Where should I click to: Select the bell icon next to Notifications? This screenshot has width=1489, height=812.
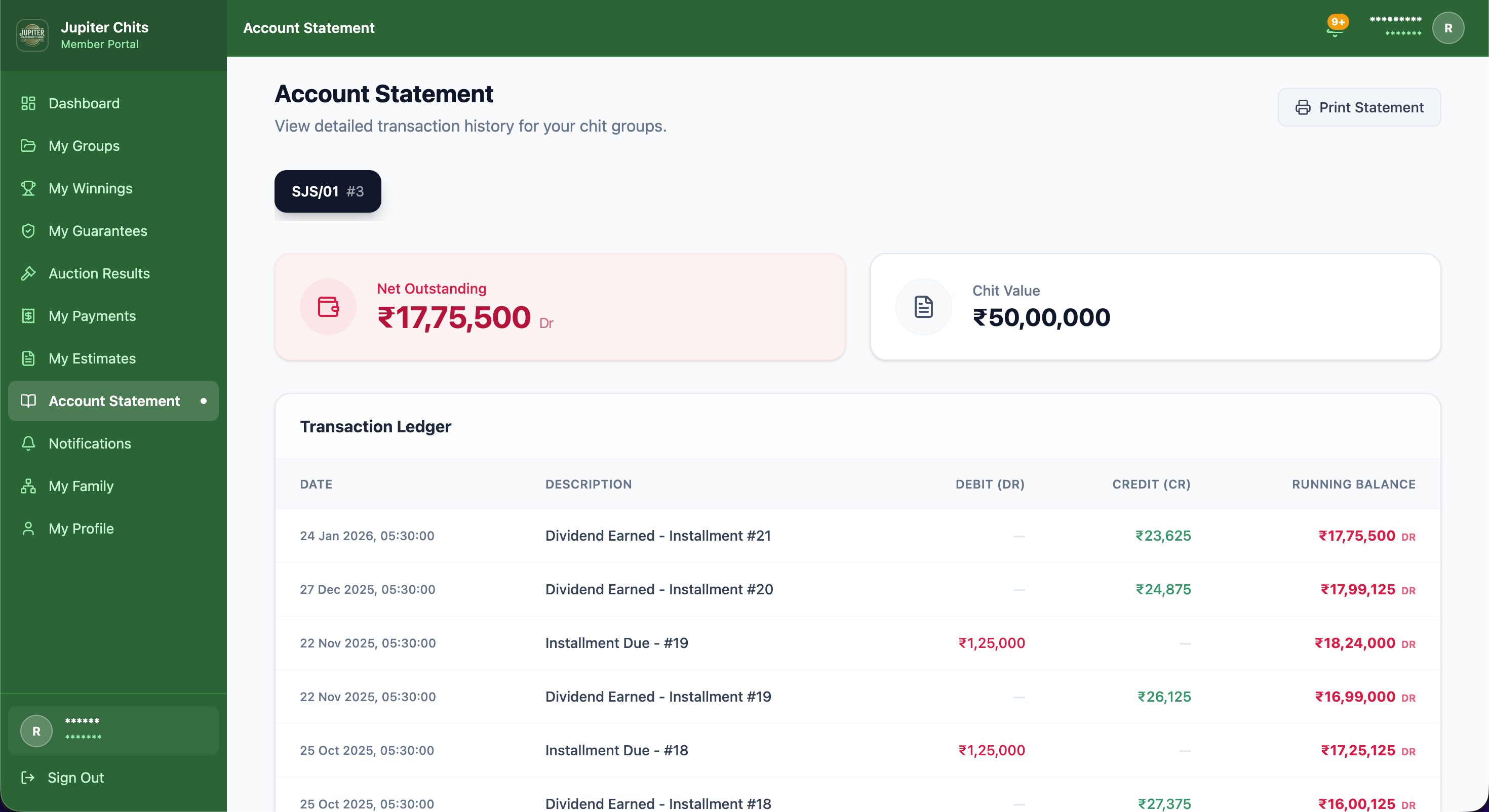29,443
